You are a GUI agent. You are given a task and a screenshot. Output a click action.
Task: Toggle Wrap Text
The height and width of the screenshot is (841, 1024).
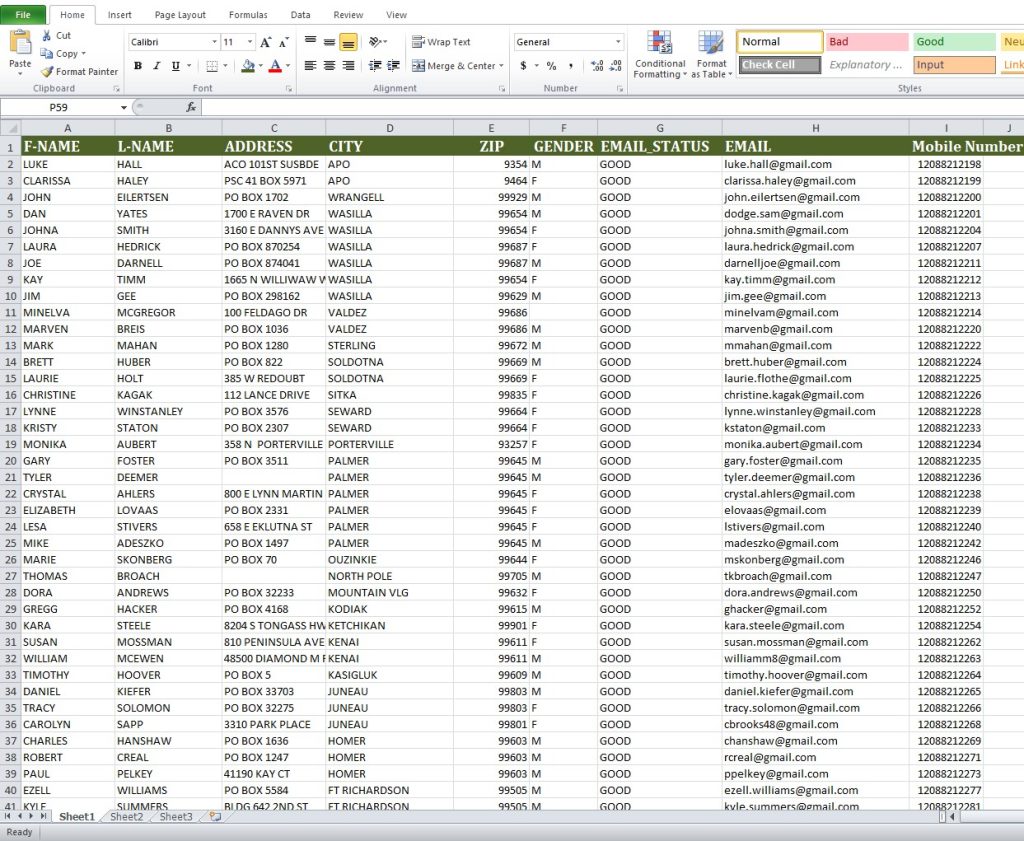(x=441, y=42)
